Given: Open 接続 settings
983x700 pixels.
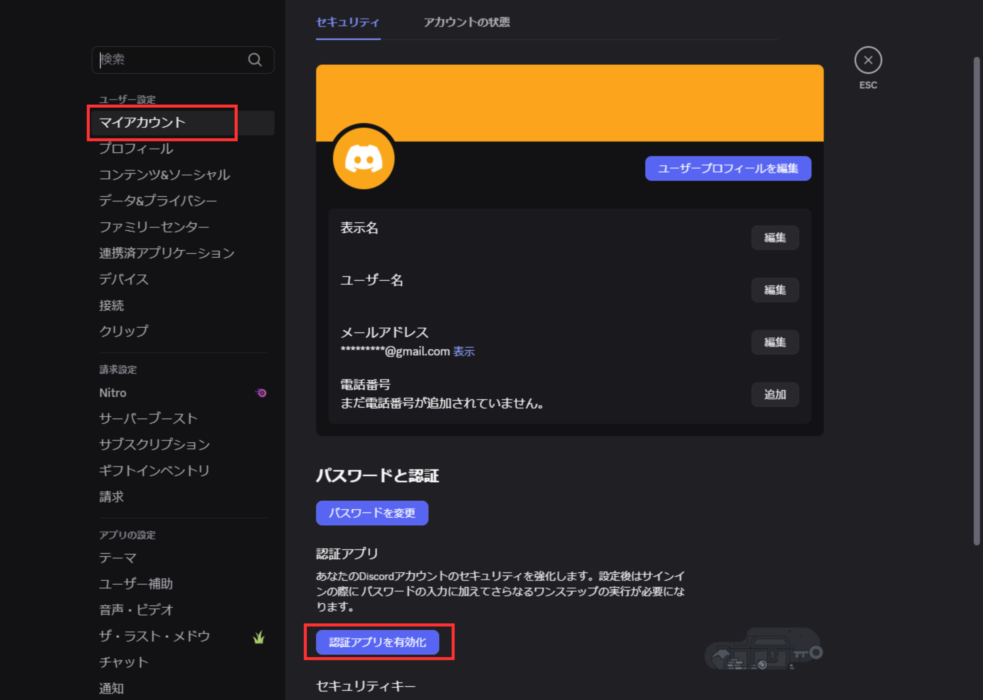Looking at the screenshot, I should coord(112,305).
